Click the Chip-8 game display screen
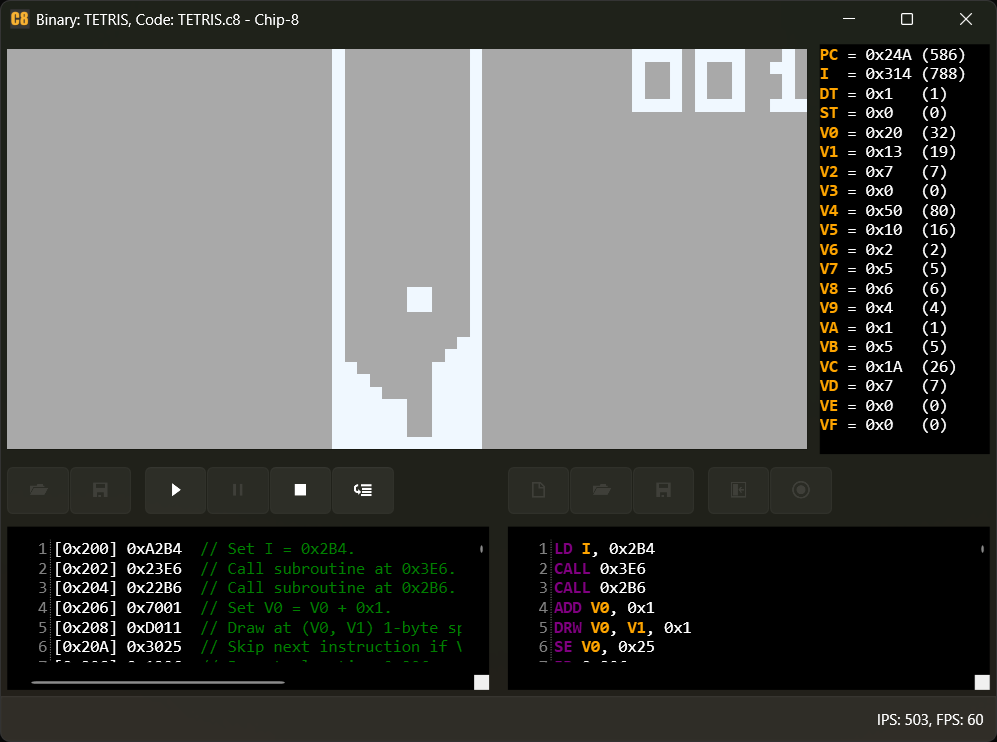This screenshot has width=997, height=742. click(407, 249)
